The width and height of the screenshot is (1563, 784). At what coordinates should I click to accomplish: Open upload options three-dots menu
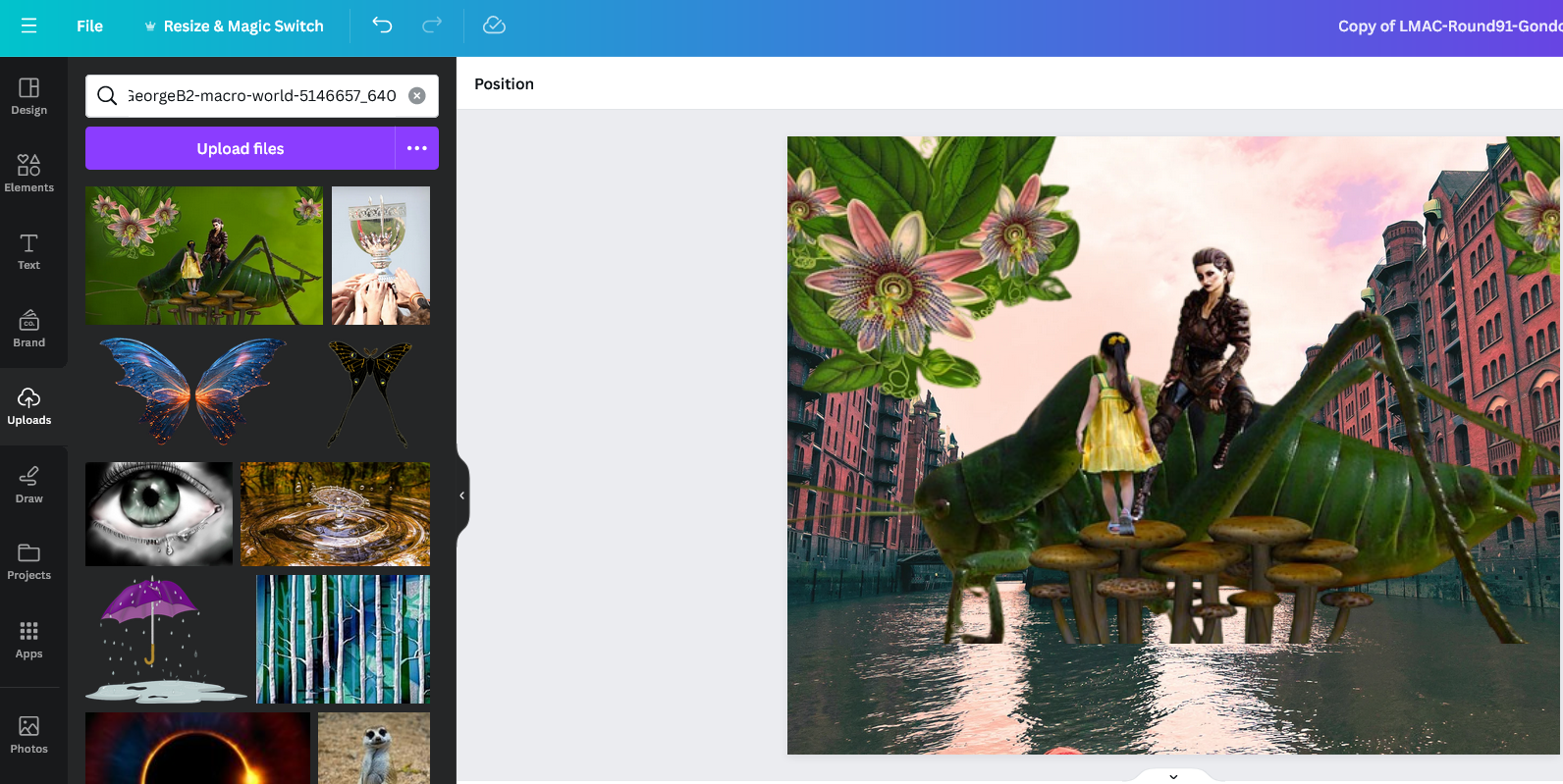pos(417,148)
